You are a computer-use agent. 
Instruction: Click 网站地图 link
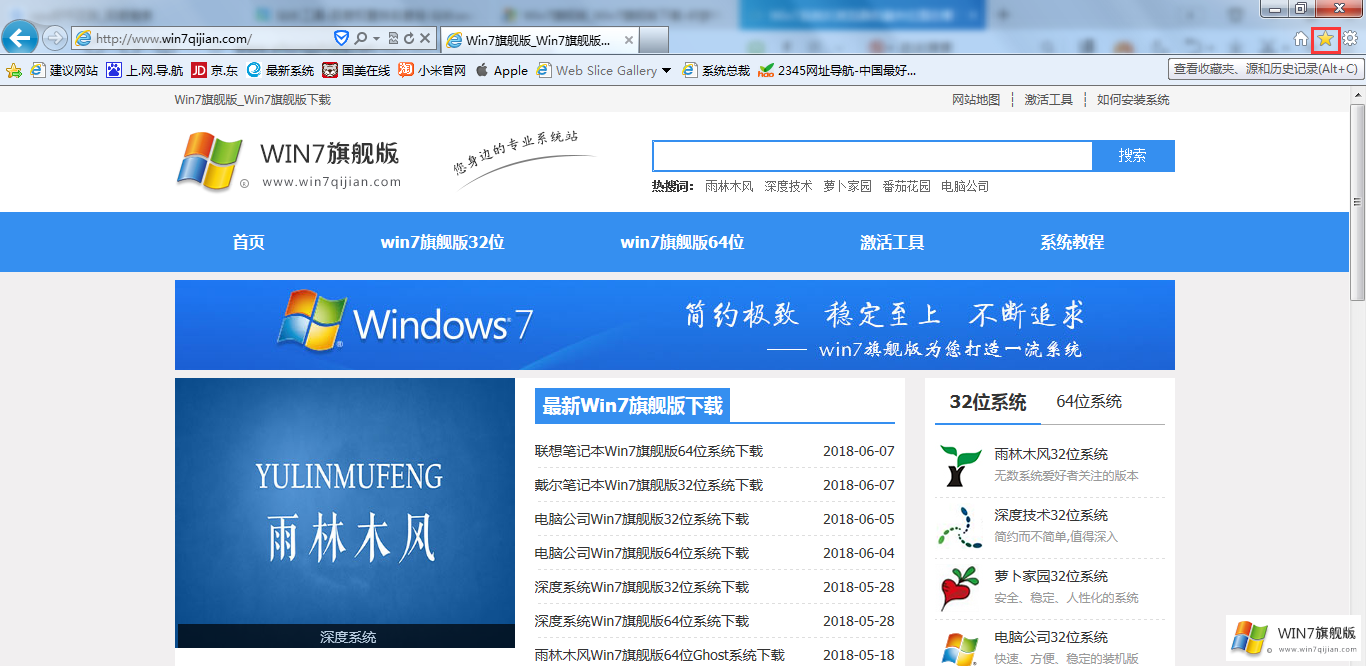click(x=976, y=99)
